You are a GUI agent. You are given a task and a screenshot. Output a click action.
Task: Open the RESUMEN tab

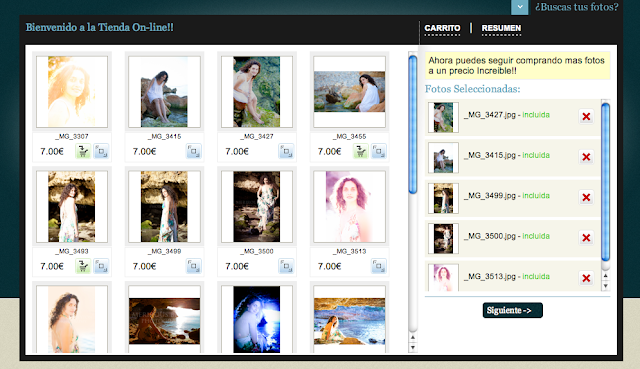[501, 28]
